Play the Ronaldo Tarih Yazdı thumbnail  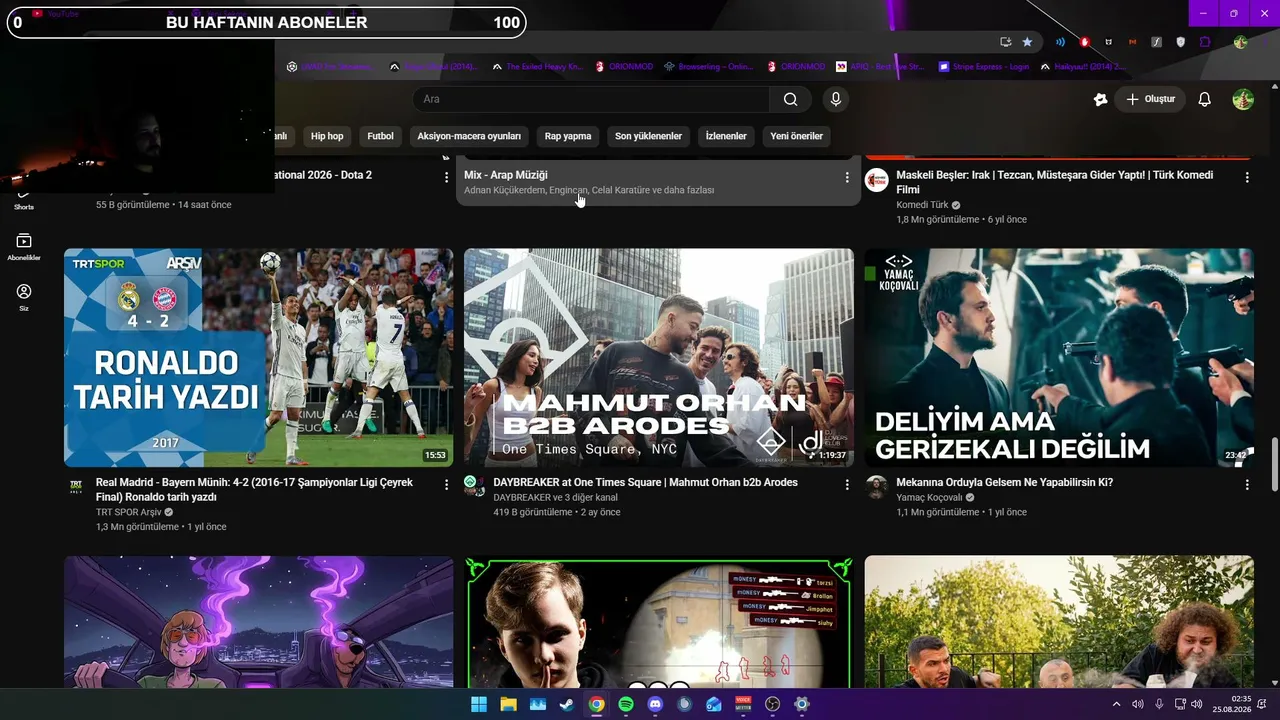pos(258,358)
